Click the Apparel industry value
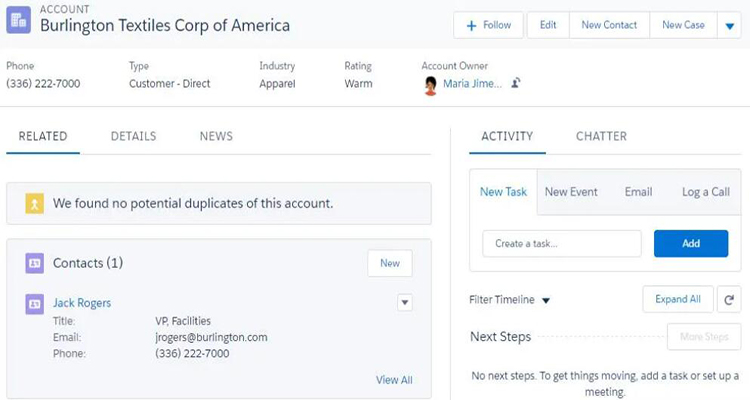Screen dimensions: 750x400 [x=277, y=84]
